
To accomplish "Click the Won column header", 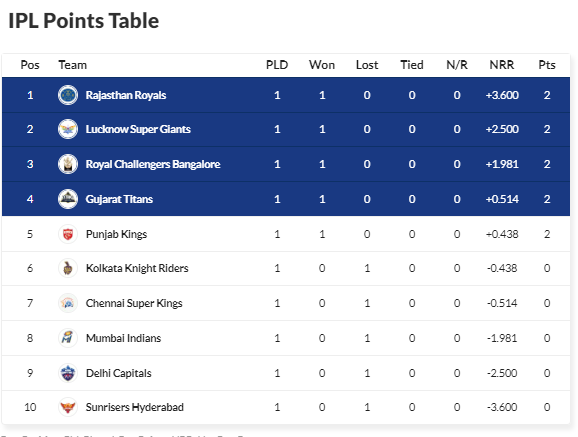I will tap(322, 65).
